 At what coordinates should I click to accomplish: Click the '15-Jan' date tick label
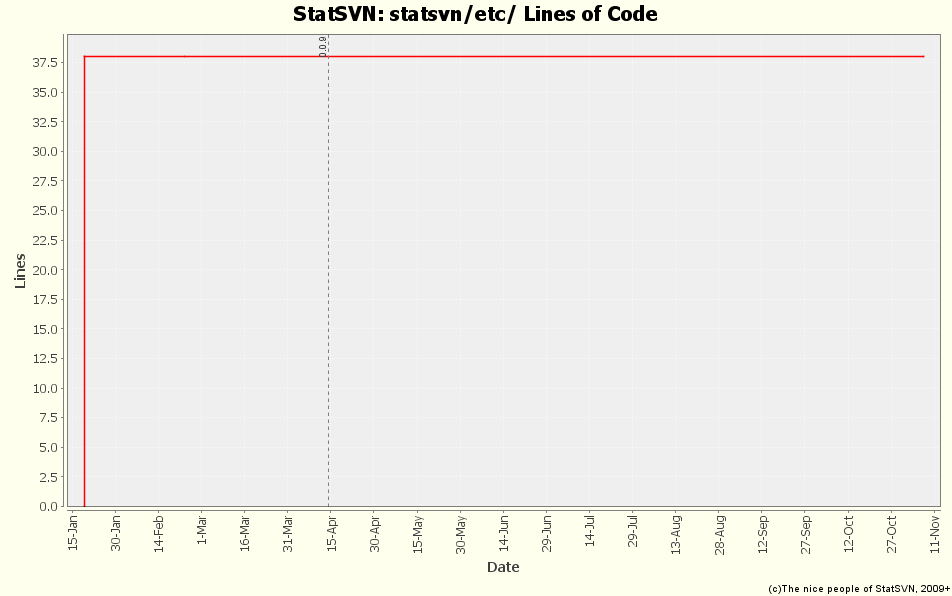pyautogui.click(x=73, y=533)
